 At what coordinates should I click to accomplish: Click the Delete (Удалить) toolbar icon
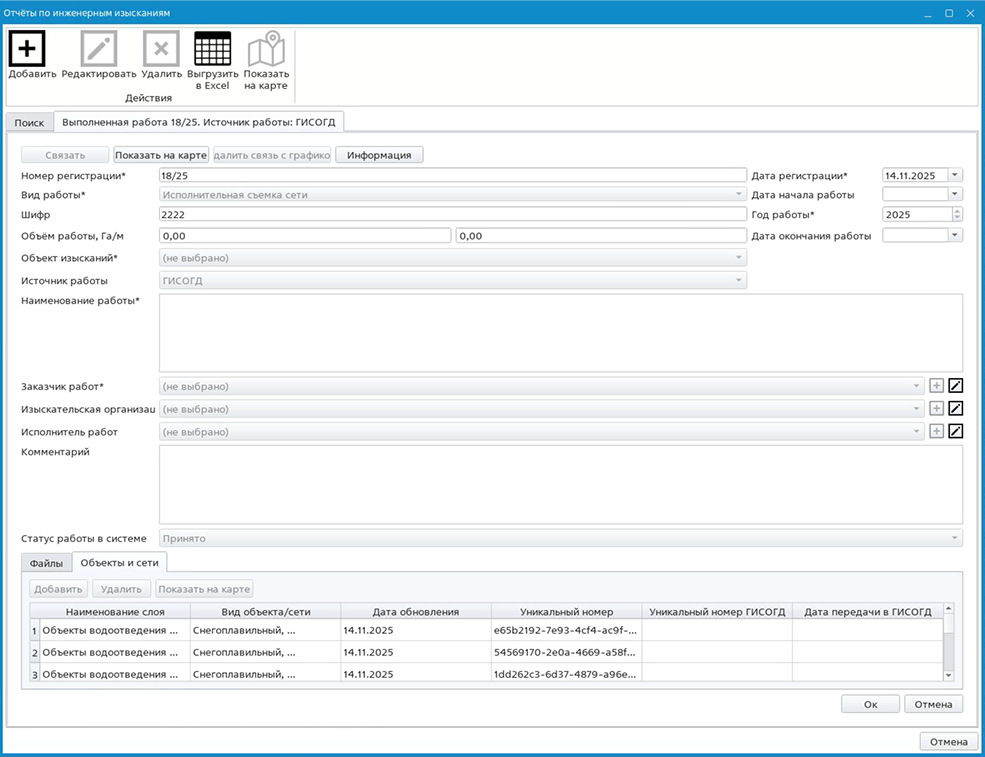click(161, 48)
